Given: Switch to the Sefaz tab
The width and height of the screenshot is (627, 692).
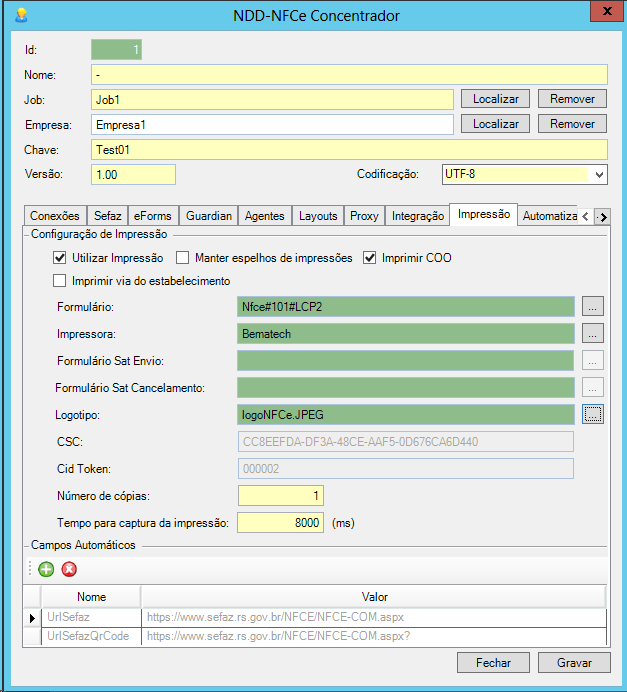Looking at the screenshot, I should [x=107, y=216].
